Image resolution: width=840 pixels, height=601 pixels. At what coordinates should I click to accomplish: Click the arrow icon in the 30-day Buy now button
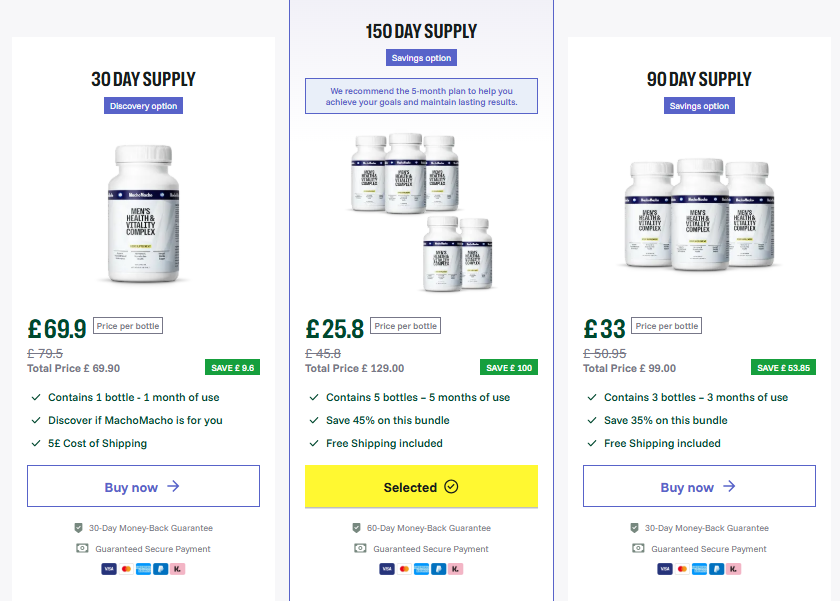coord(173,487)
